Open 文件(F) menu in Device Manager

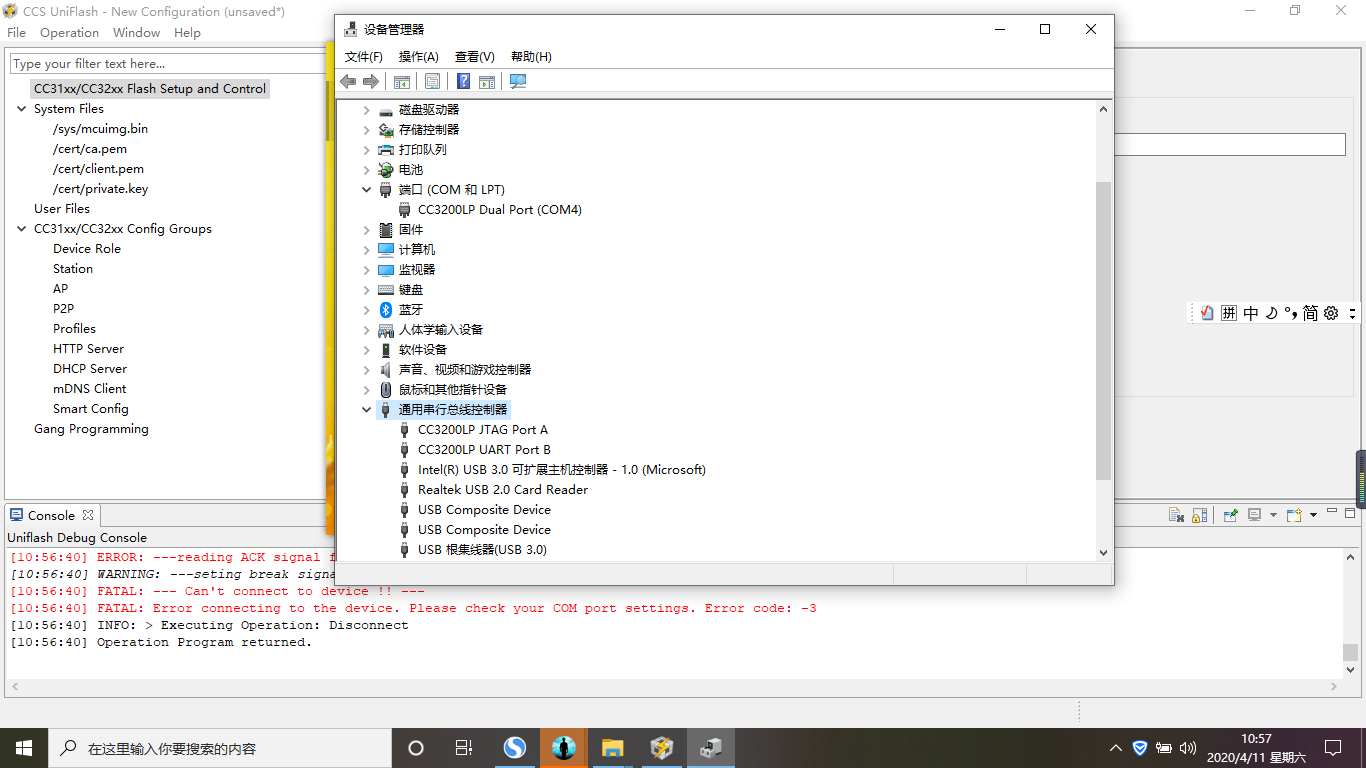coord(364,57)
